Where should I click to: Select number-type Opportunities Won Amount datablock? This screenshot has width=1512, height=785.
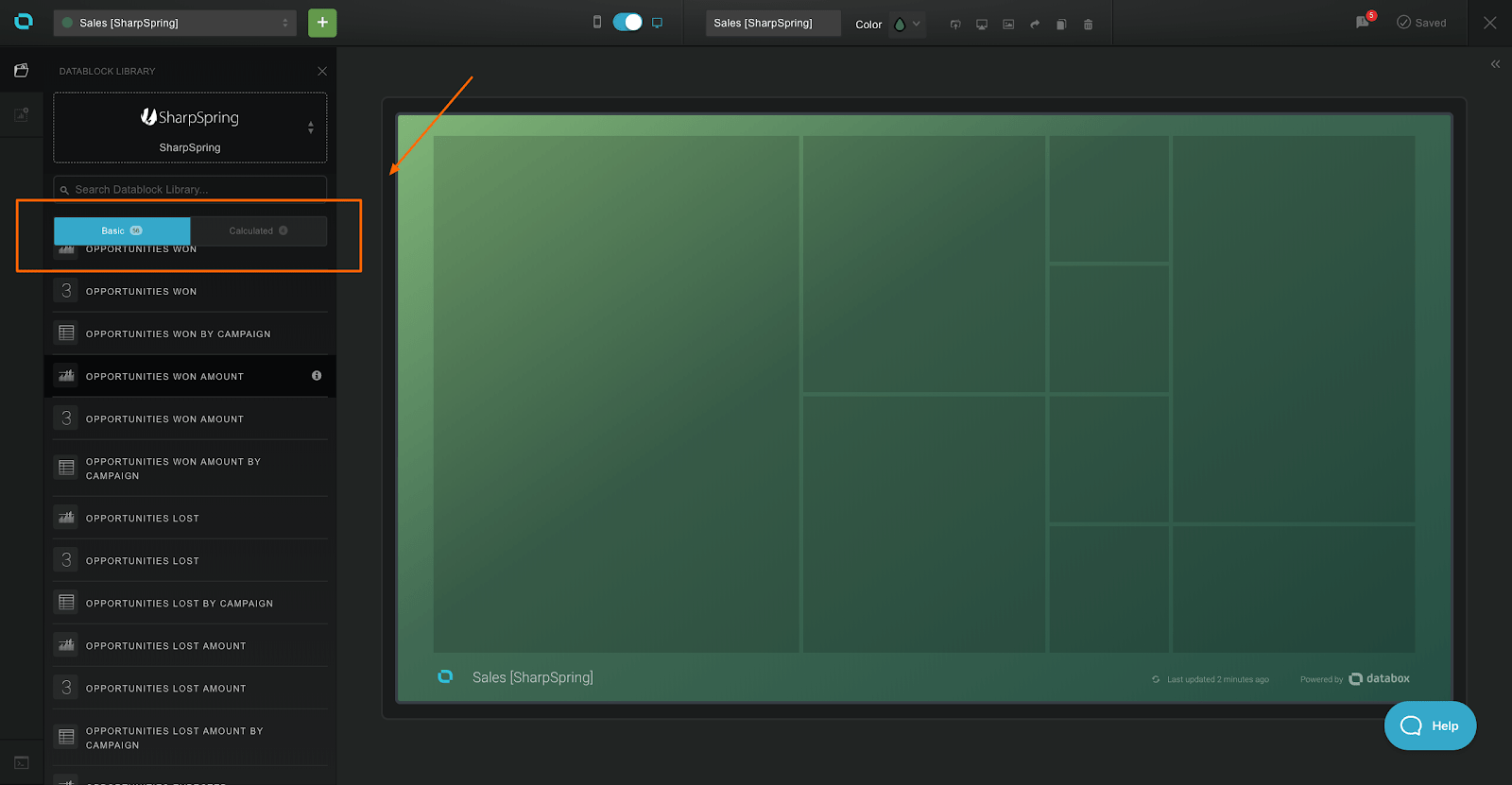190,418
